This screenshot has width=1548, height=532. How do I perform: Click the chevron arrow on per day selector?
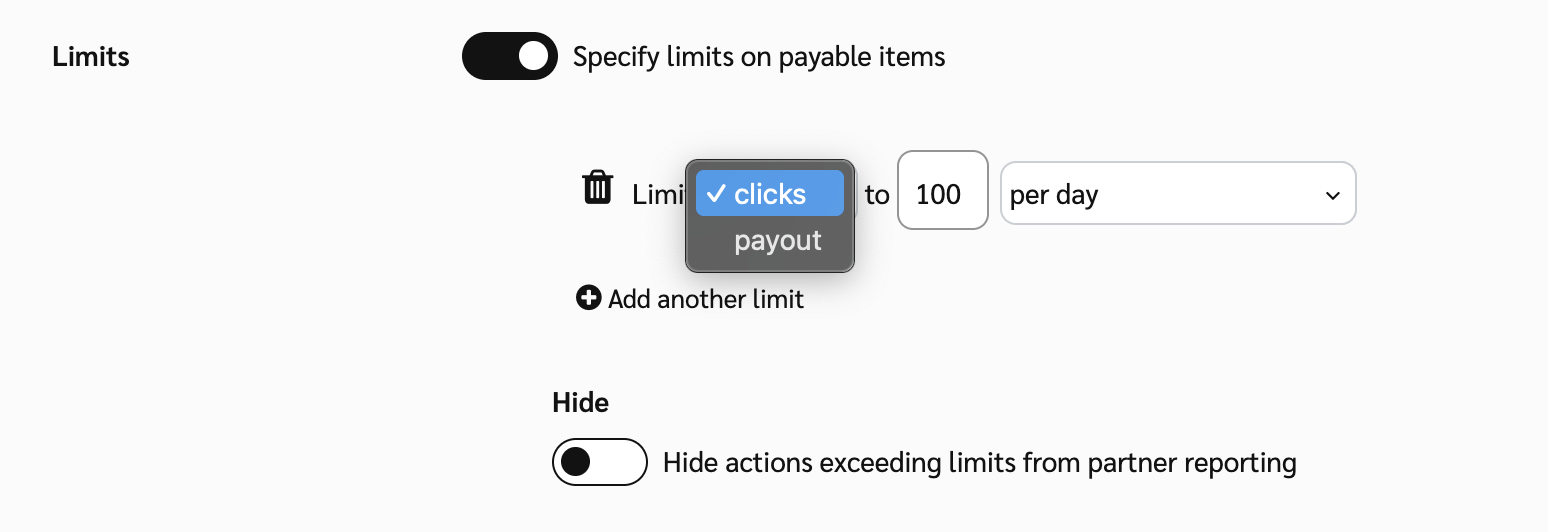pyautogui.click(x=1332, y=195)
